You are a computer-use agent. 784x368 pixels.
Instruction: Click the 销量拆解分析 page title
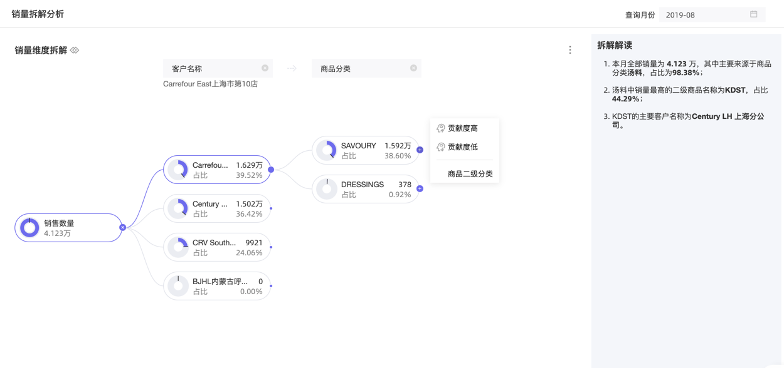point(38,14)
